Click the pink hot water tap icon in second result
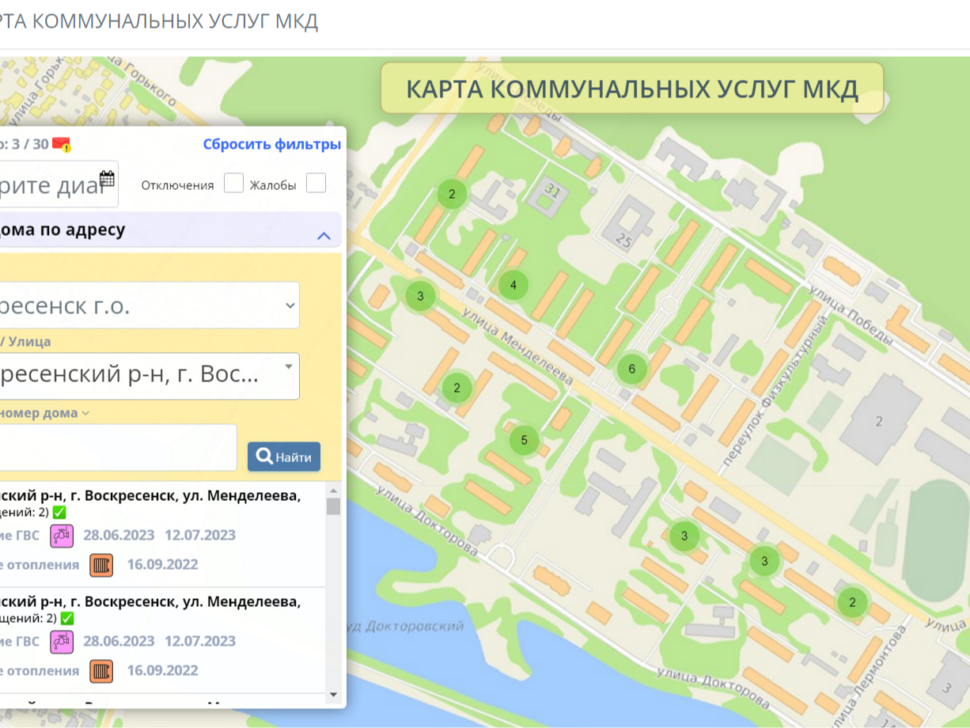Image resolution: width=970 pixels, height=728 pixels. pyautogui.click(x=62, y=641)
